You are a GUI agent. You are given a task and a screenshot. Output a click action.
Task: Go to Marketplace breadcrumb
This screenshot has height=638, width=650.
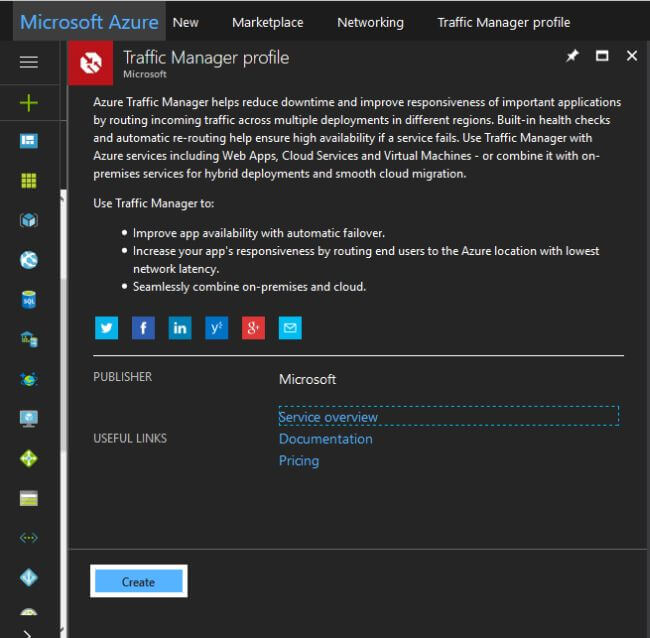click(267, 22)
